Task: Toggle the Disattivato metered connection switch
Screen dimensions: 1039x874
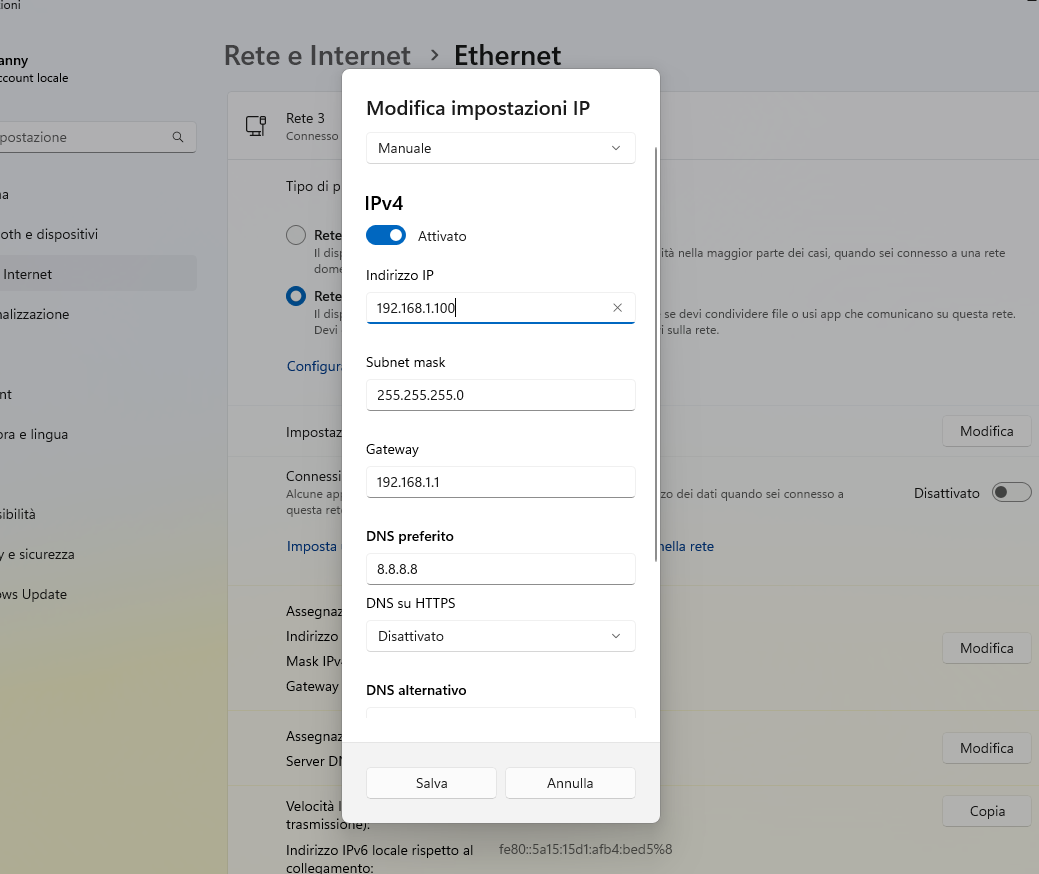Action: coord(1011,492)
